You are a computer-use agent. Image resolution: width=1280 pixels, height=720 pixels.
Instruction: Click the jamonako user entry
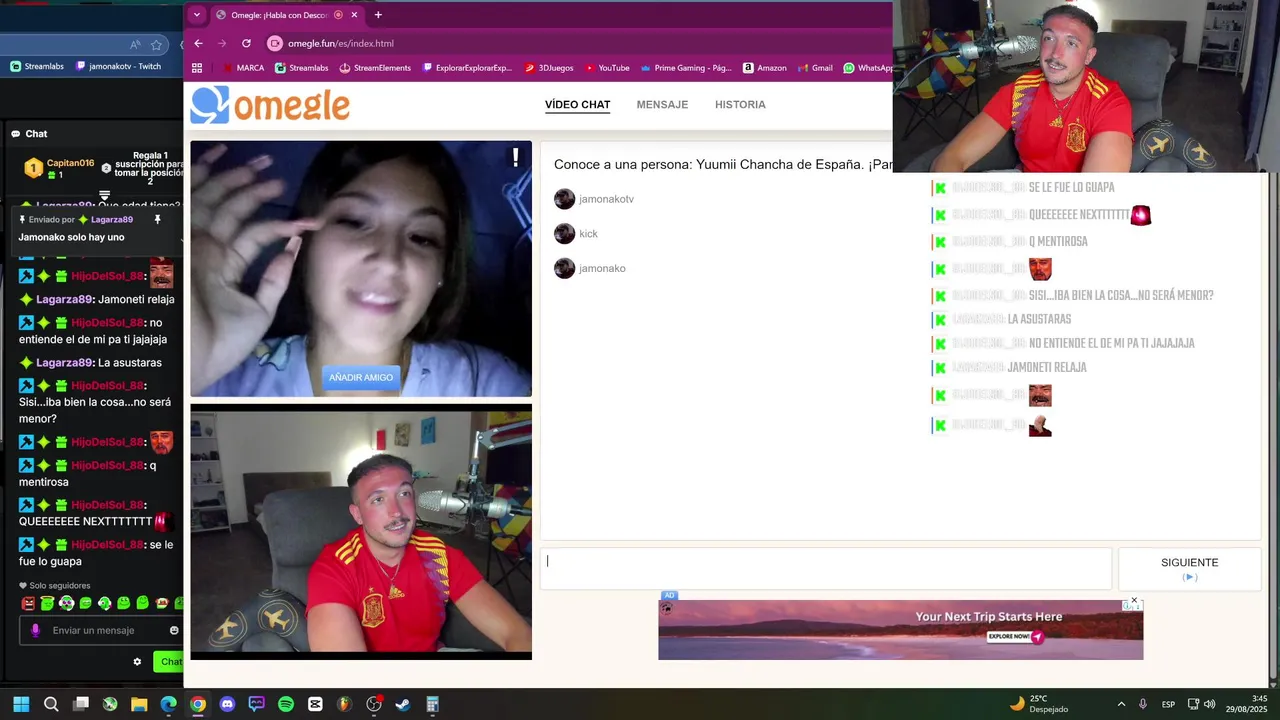pyautogui.click(x=590, y=268)
